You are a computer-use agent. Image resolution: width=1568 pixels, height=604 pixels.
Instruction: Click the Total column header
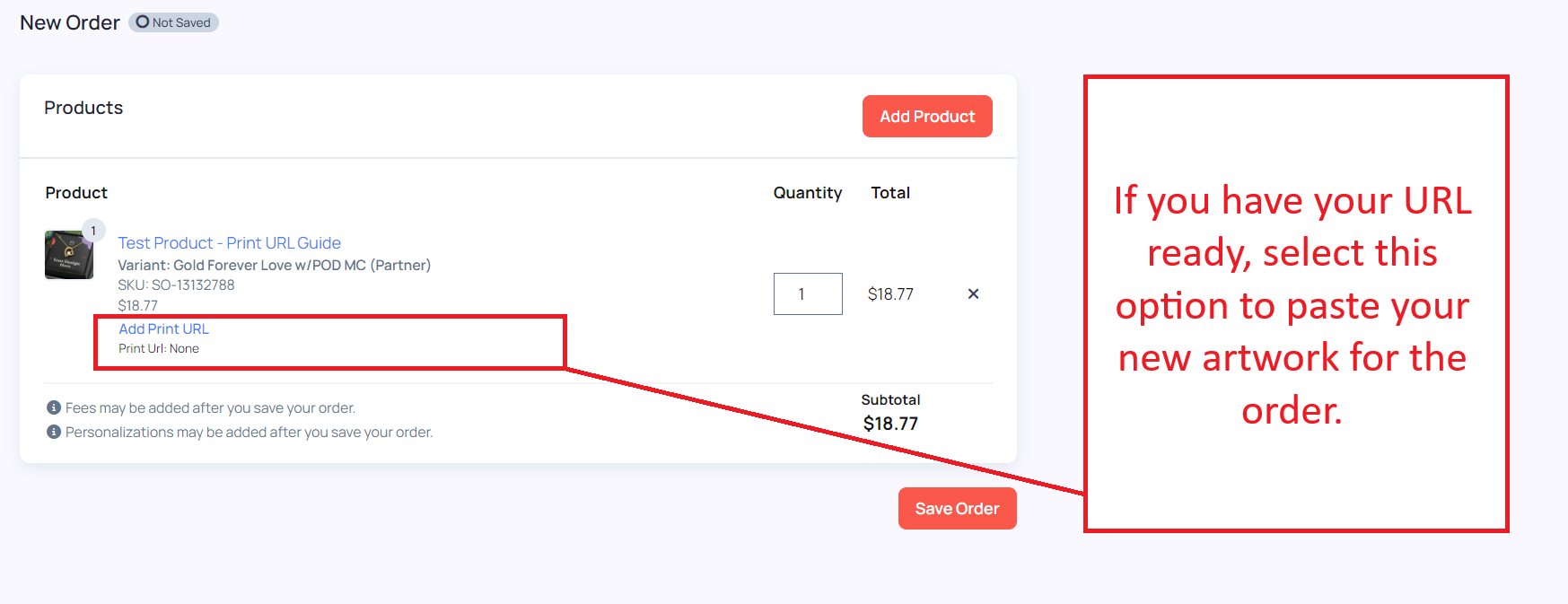(x=890, y=193)
